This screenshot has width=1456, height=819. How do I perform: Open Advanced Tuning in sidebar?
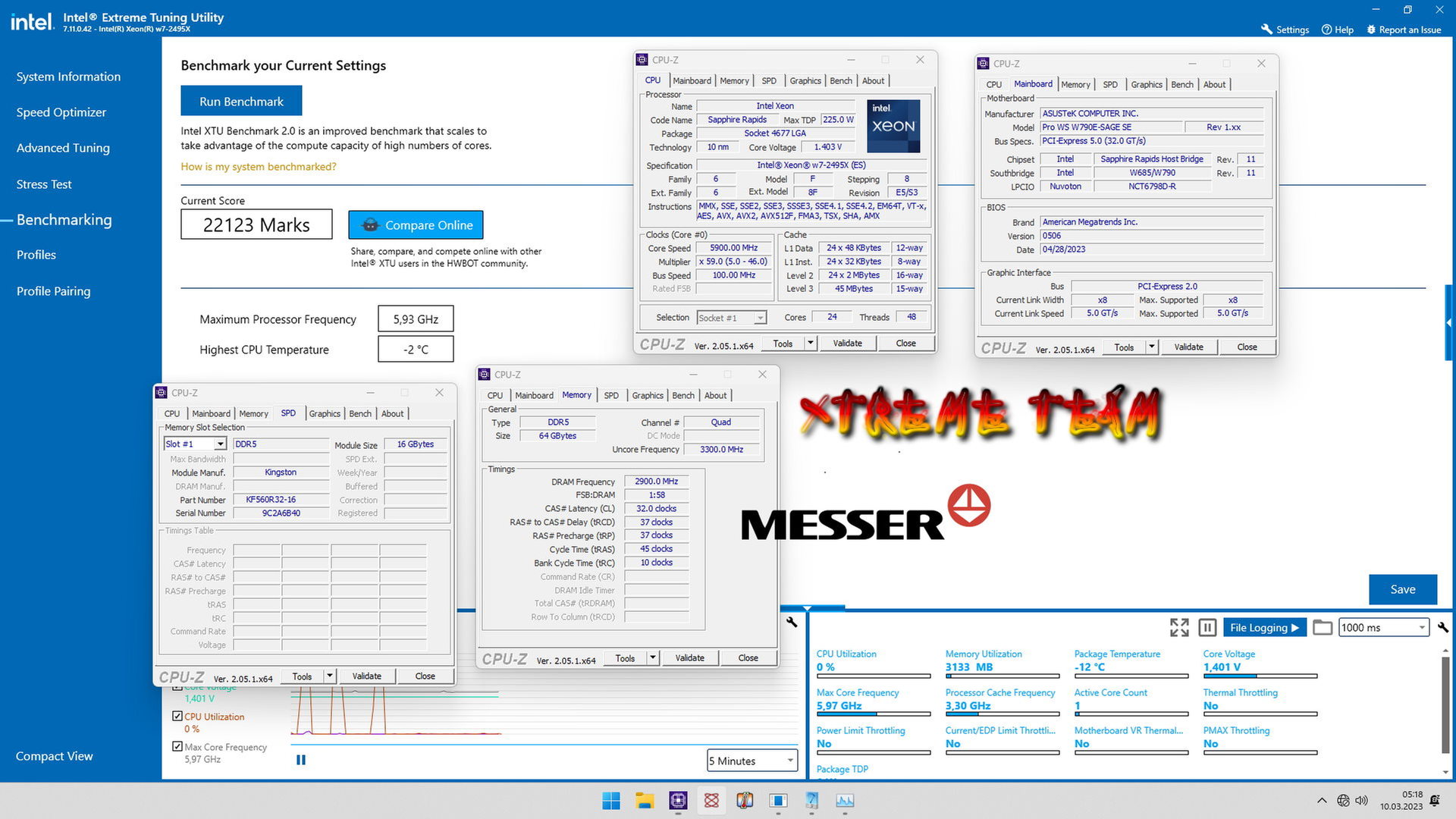click(63, 148)
